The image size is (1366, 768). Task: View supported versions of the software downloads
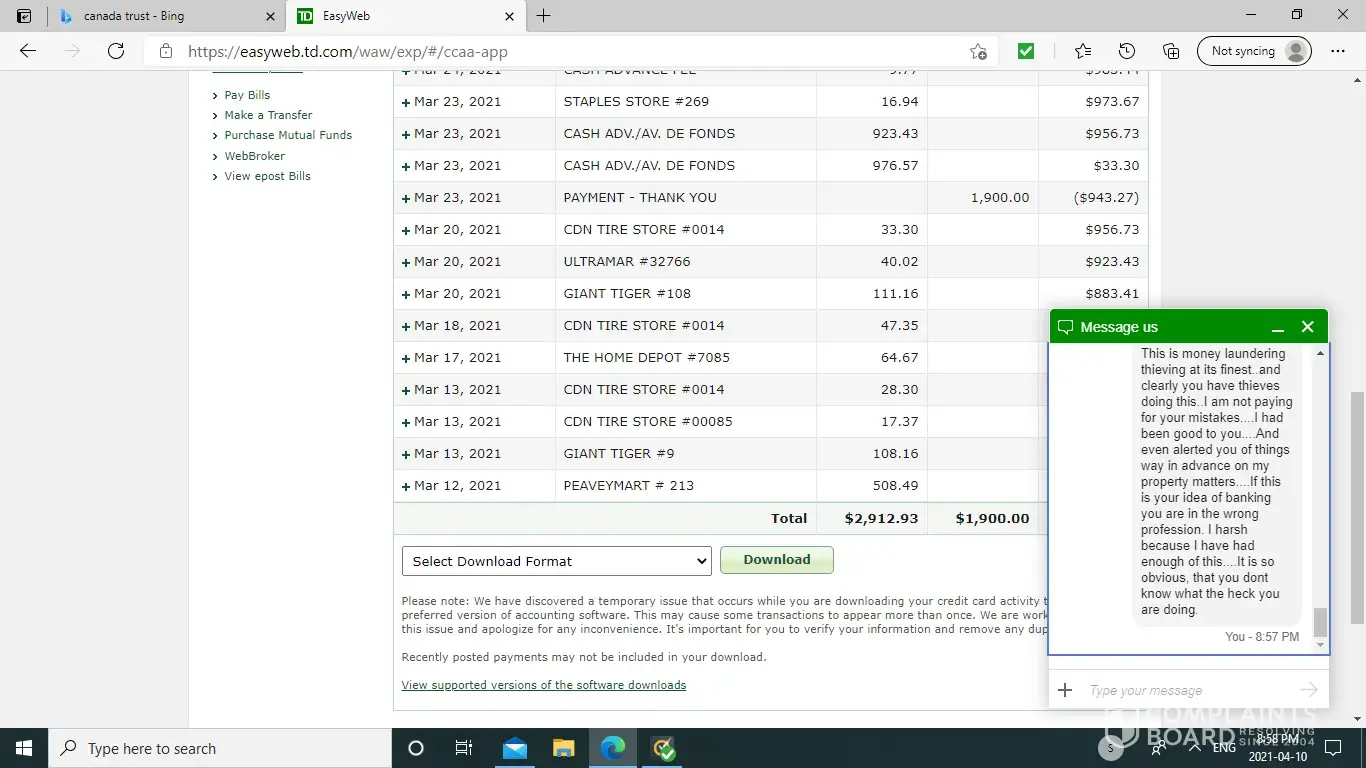(544, 685)
